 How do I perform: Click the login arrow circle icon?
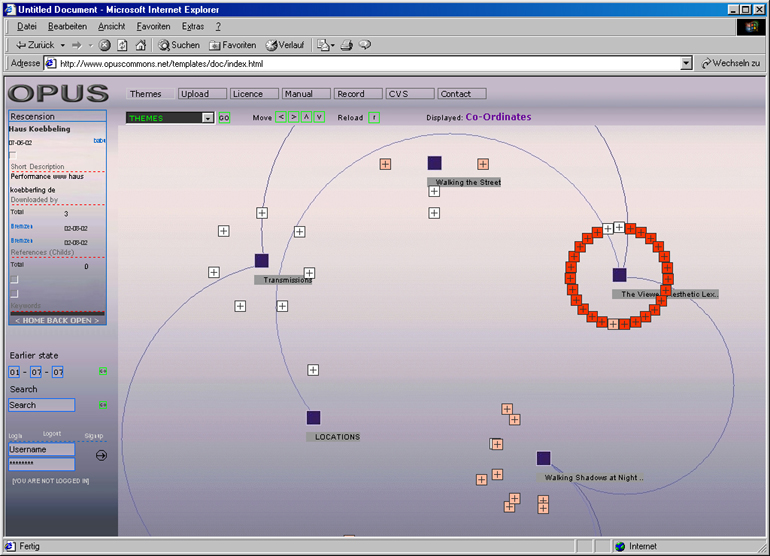pos(101,456)
